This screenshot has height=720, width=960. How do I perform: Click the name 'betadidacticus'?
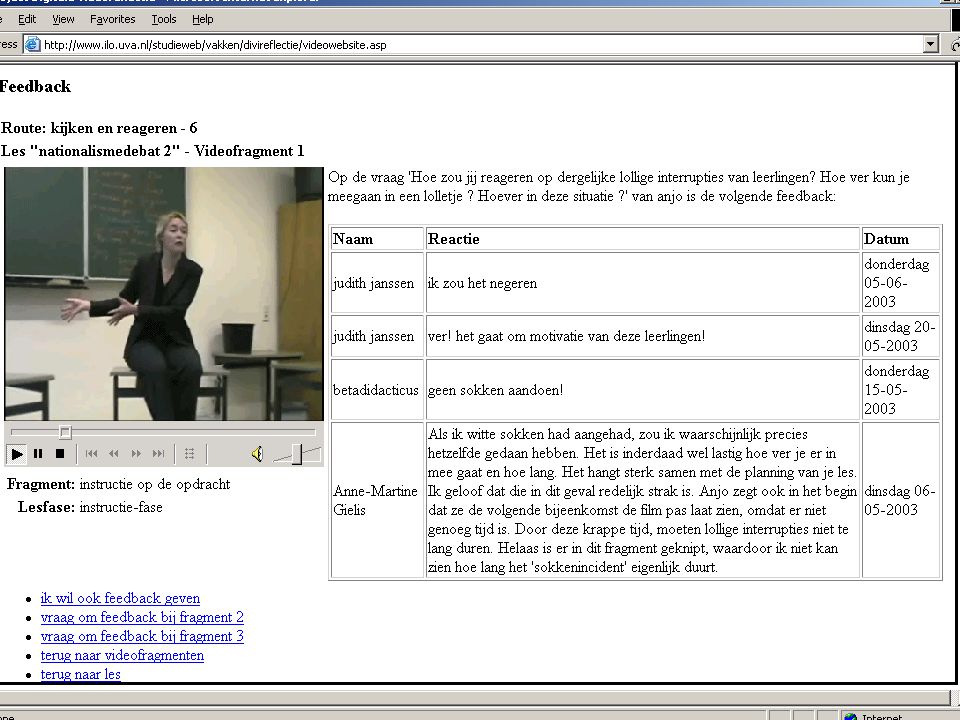tap(375, 390)
